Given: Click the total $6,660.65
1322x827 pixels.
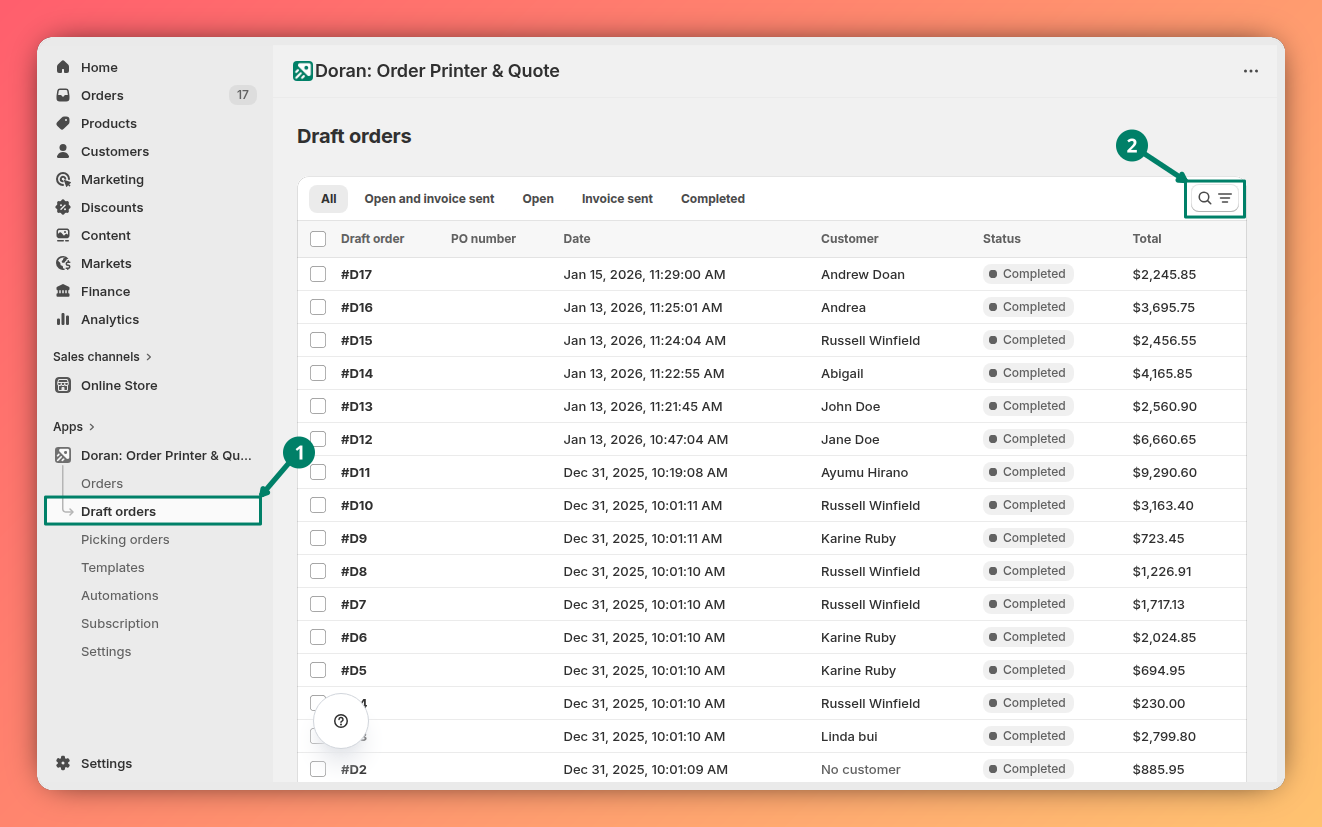Looking at the screenshot, I should pos(1165,439).
